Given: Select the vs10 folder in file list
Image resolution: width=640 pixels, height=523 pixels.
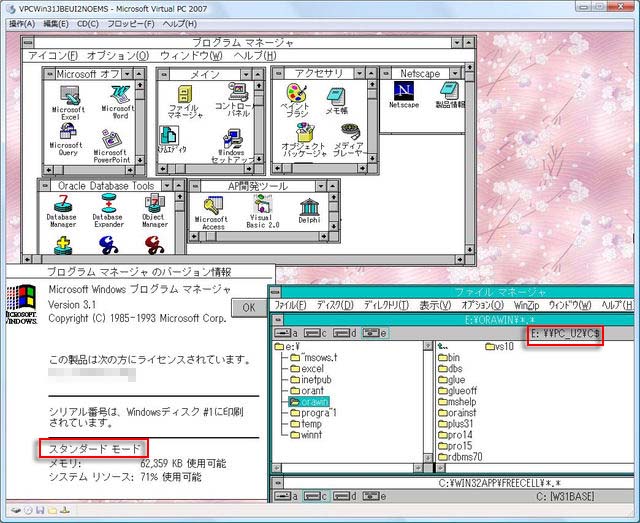Looking at the screenshot, I should [x=500, y=347].
